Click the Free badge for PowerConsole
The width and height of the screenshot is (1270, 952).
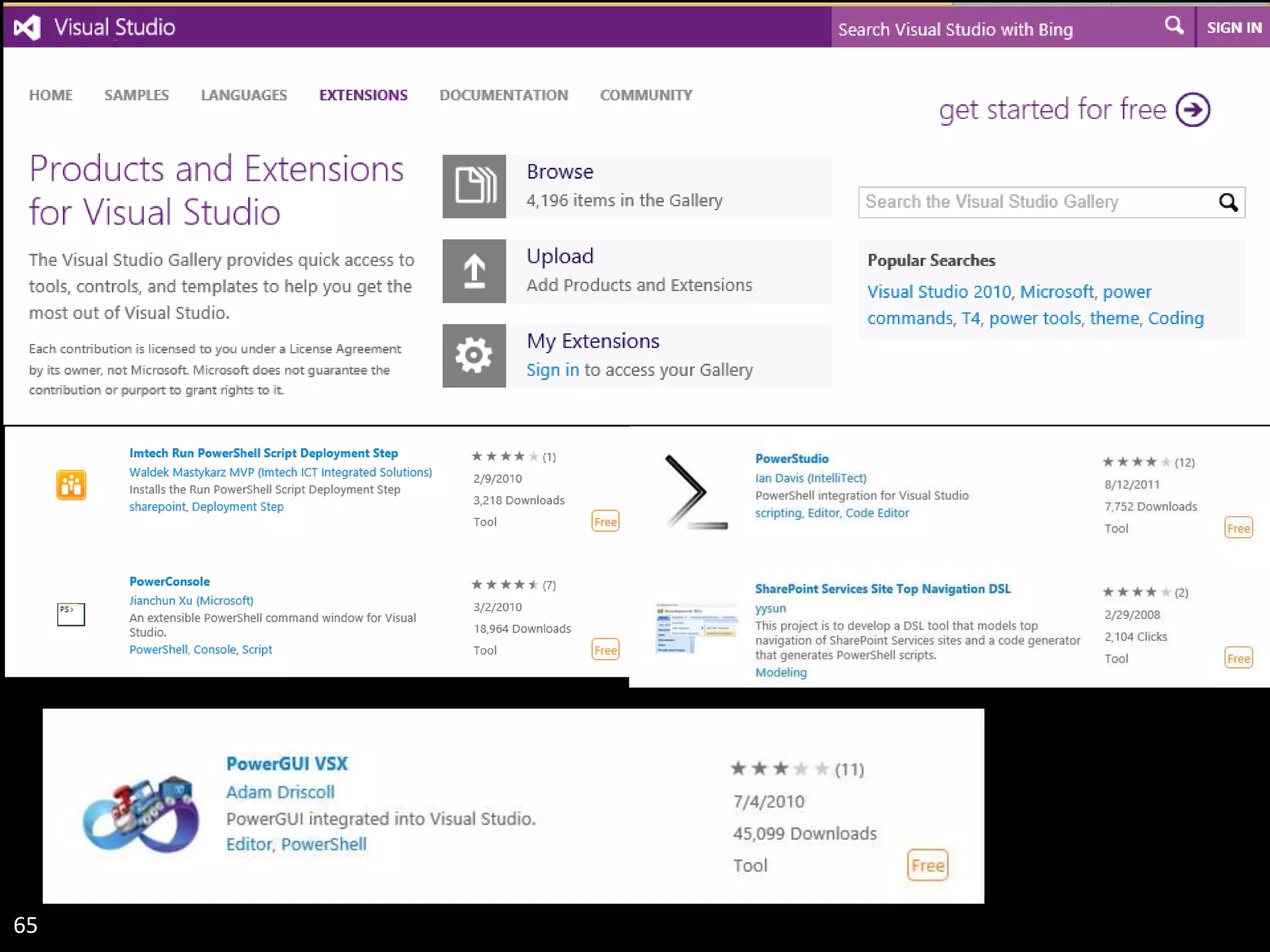605,650
